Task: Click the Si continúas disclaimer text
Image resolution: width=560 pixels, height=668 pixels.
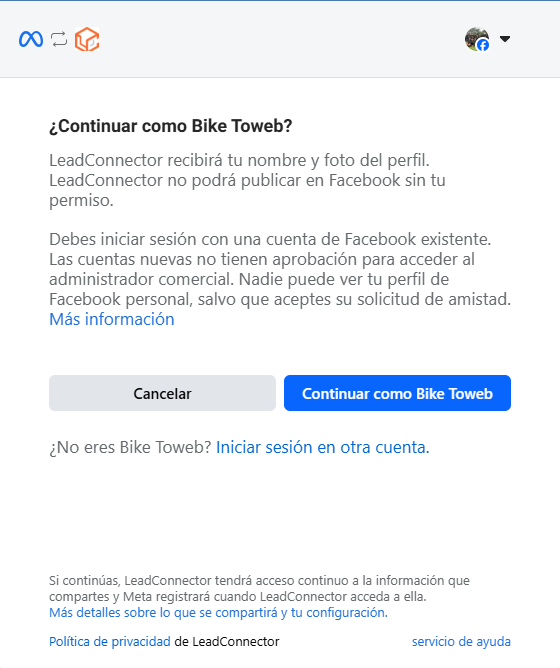Action: click(259, 588)
